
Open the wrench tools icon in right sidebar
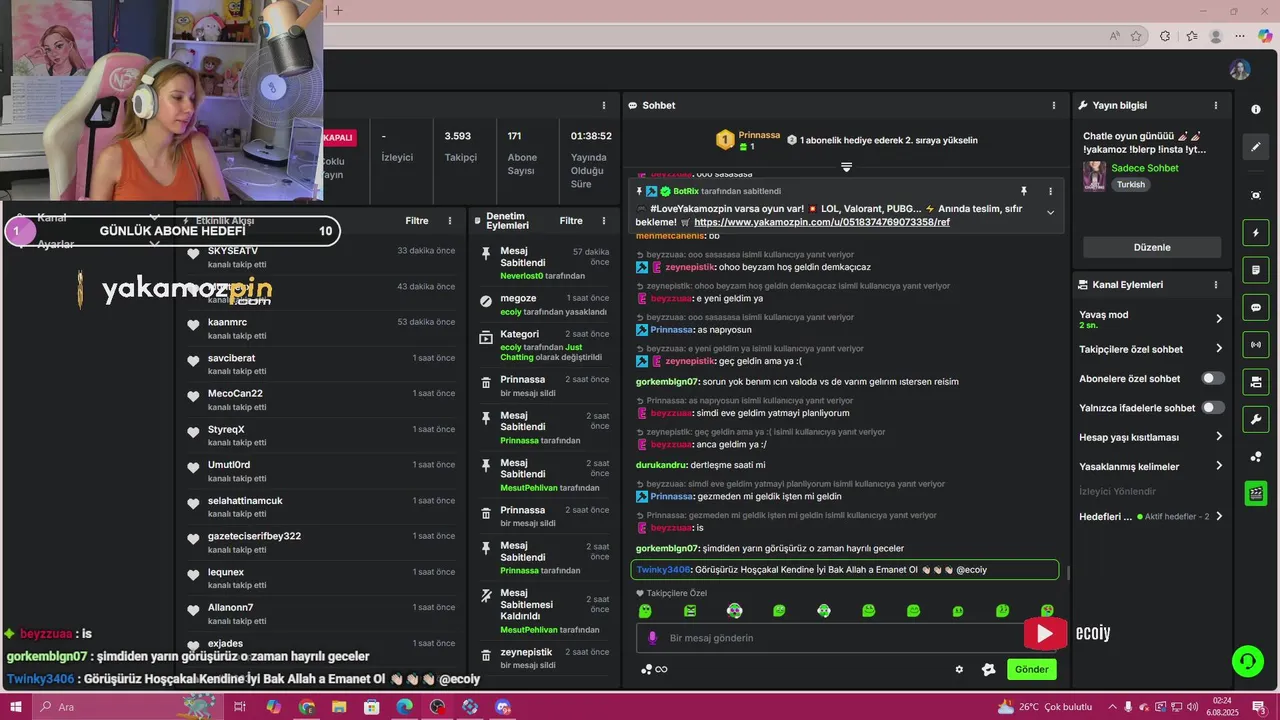(x=1256, y=419)
